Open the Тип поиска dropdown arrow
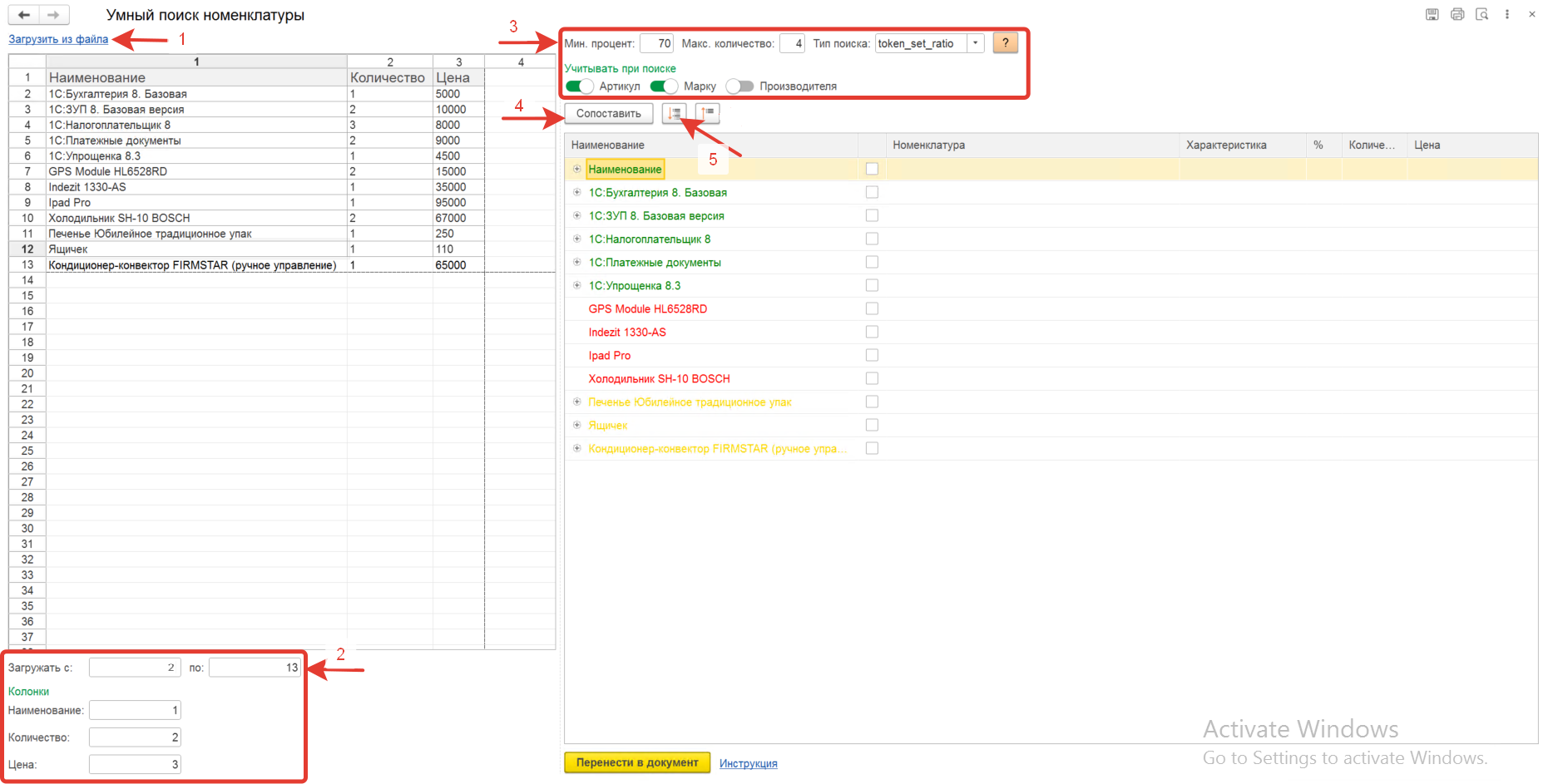This screenshot has height=784, width=1553. 976,43
